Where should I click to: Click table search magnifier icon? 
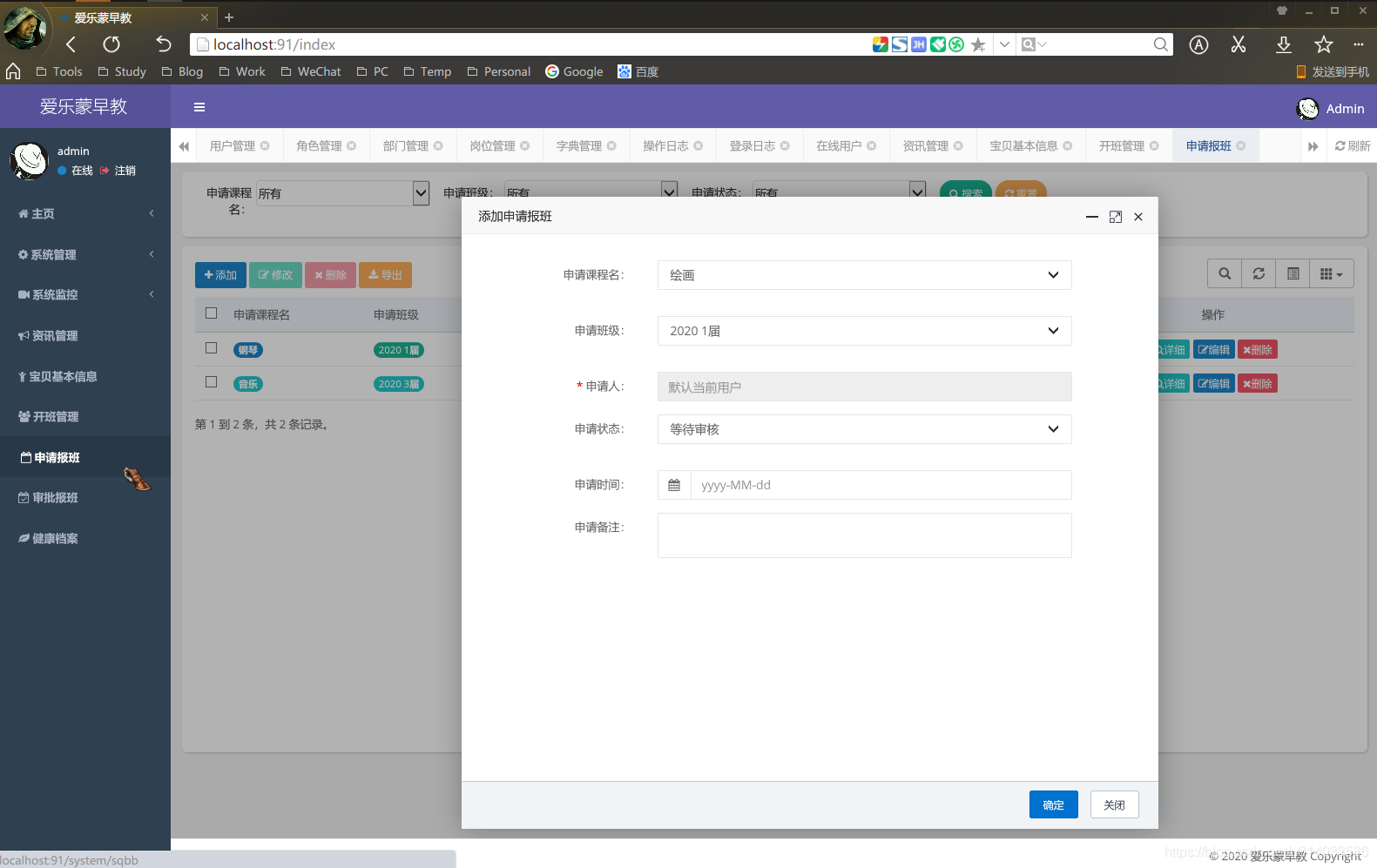click(x=1225, y=274)
